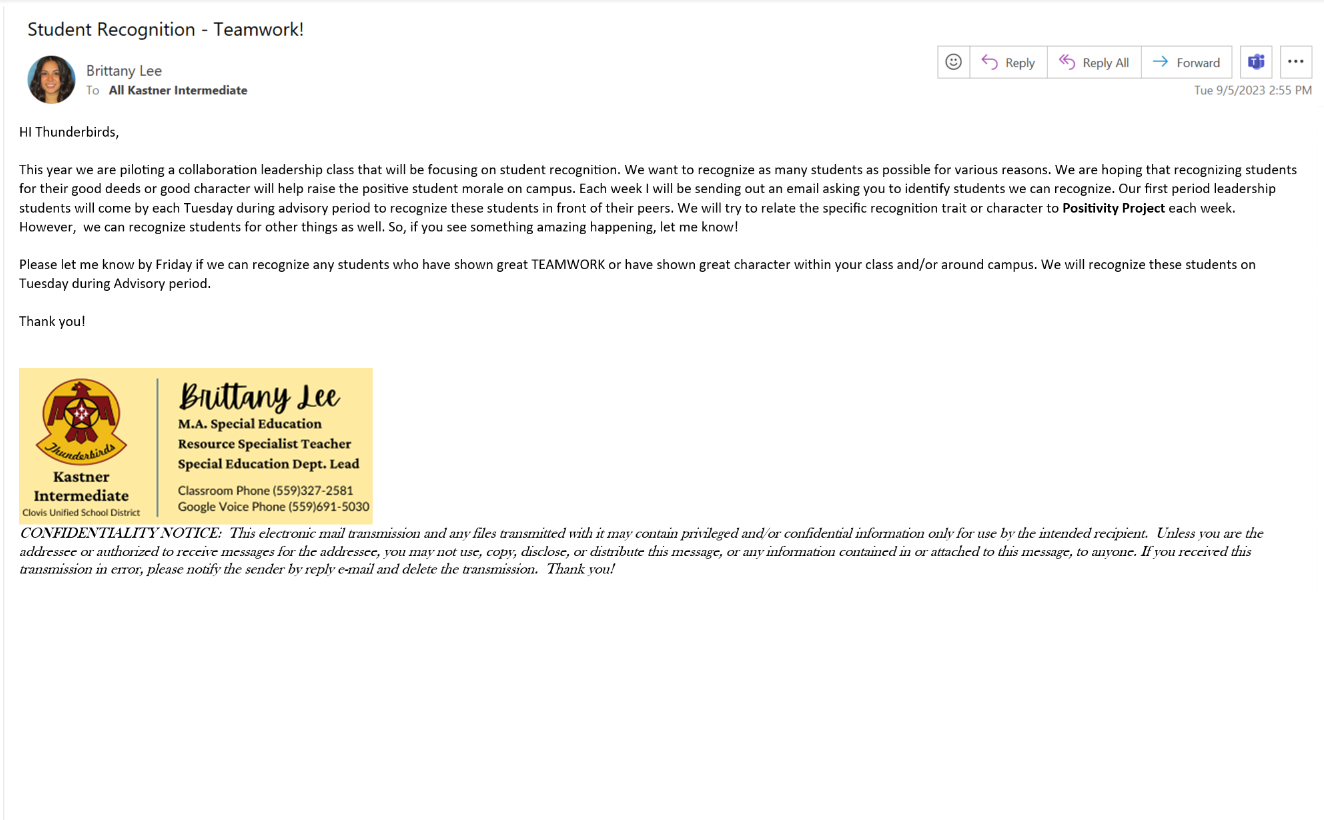This screenshot has height=820, width=1324.
Task: Click the Reply button
Action: tap(1008, 62)
